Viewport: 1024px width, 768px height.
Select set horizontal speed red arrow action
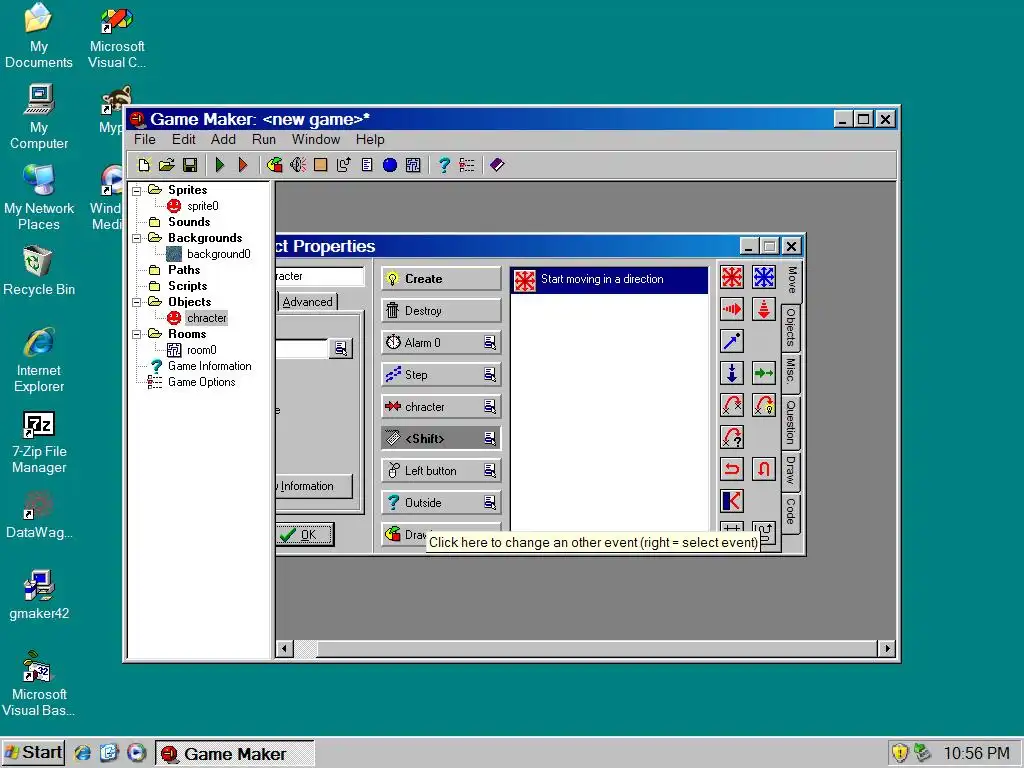tap(732, 310)
